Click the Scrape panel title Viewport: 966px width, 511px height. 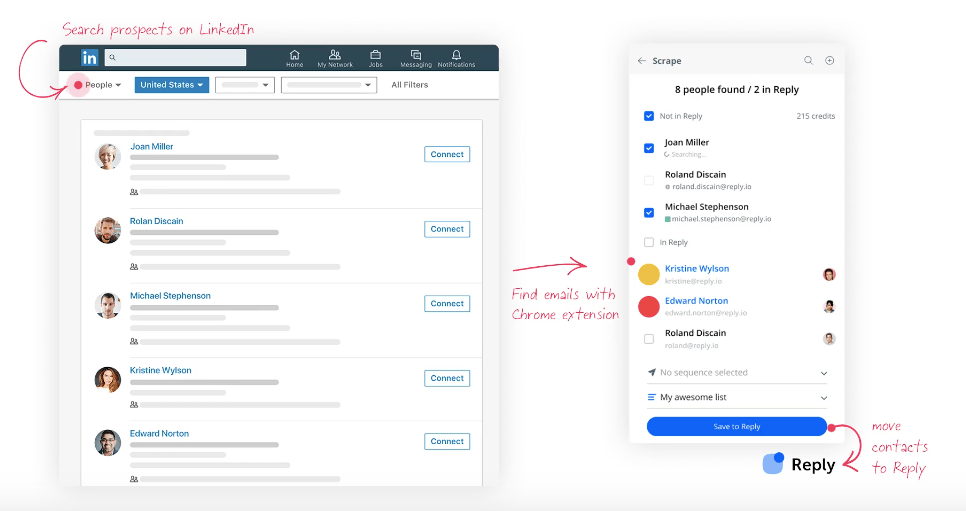point(667,61)
